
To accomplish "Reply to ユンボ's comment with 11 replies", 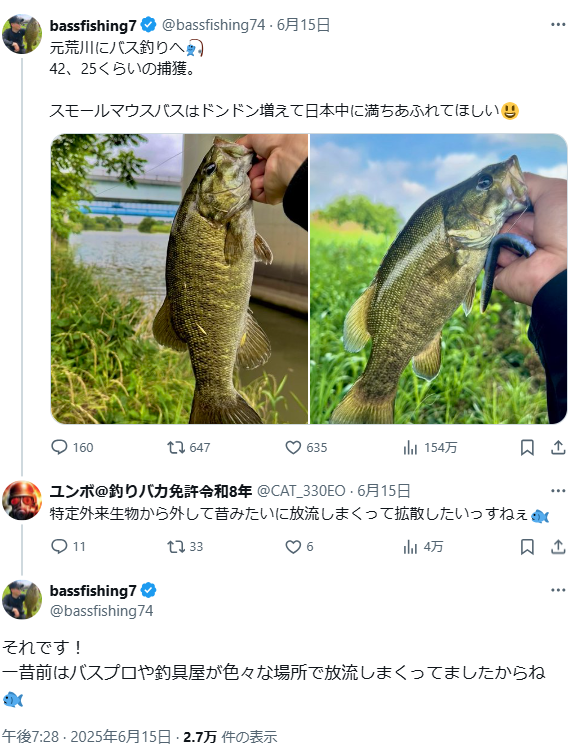I will 68,547.
